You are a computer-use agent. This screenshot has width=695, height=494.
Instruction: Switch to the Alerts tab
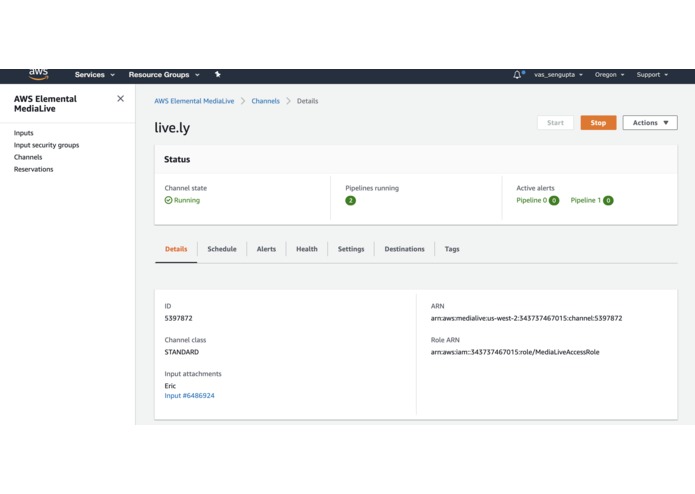tap(266, 249)
